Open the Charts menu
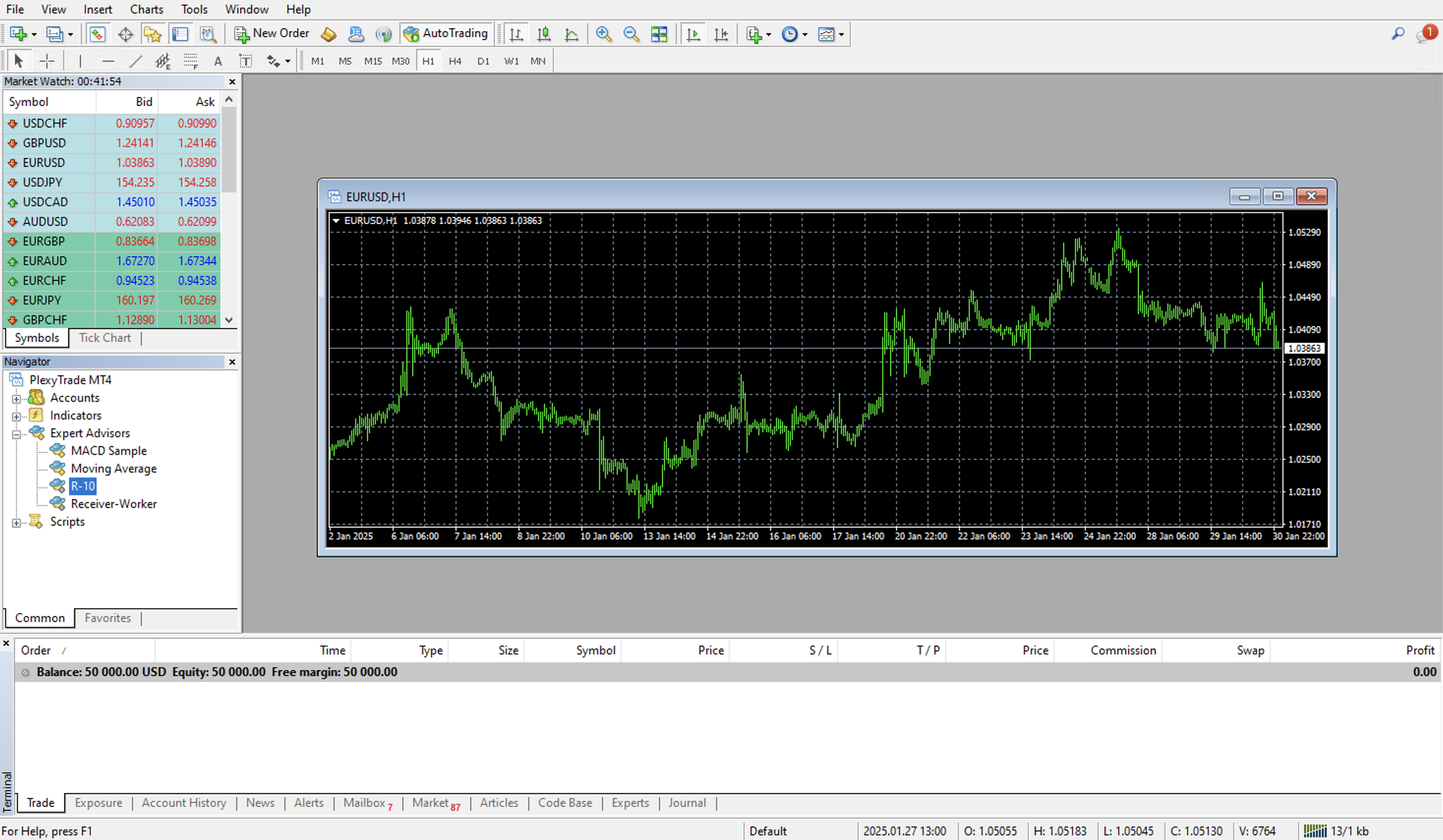This screenshot has width=1443, height=840. coord(147,9)
